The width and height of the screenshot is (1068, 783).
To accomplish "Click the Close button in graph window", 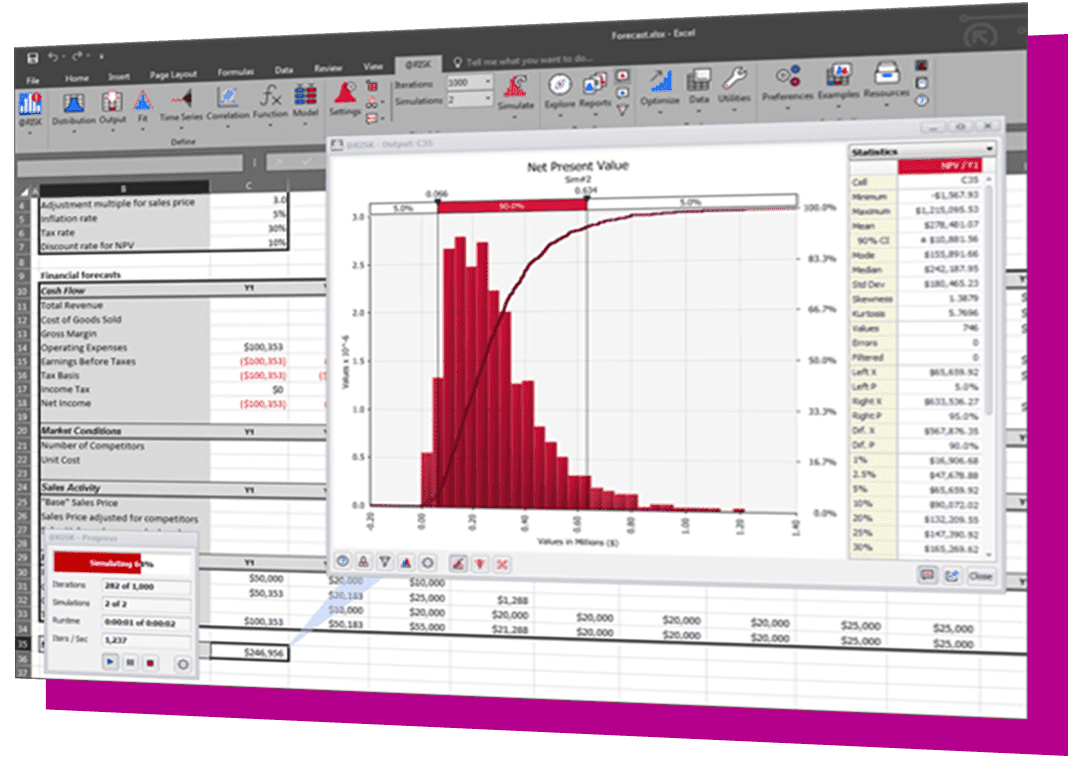I will point(980,576).
